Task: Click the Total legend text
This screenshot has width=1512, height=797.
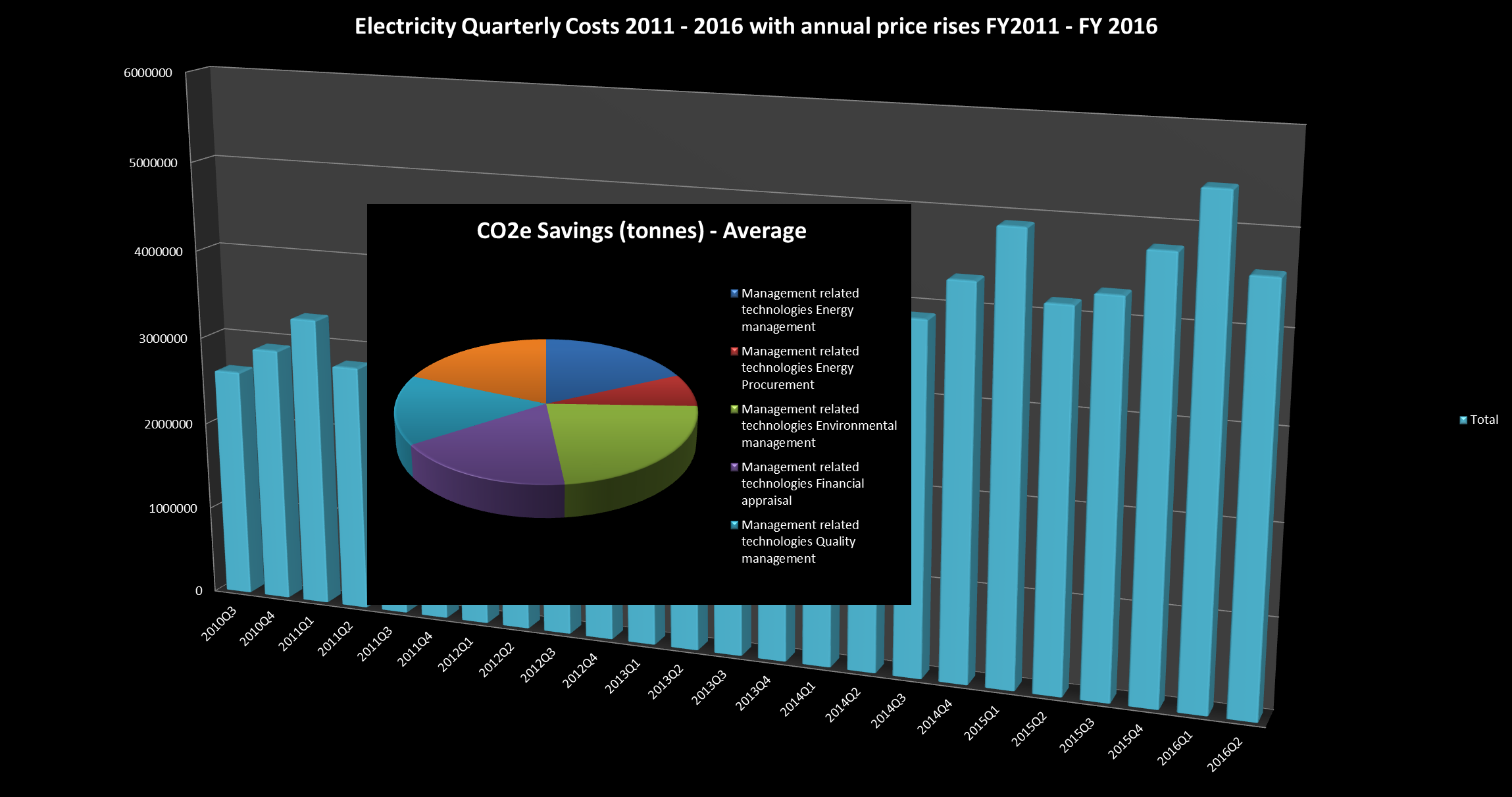Action: pyautogui.click(x=1484, y=420)
